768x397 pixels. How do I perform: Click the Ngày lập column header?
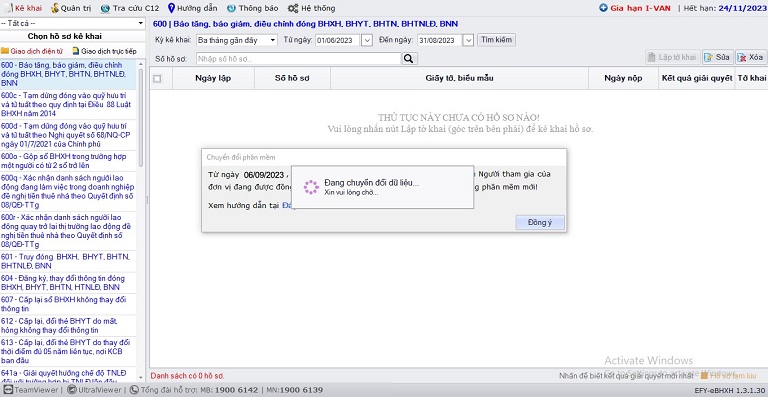click(x=213, y=78)
